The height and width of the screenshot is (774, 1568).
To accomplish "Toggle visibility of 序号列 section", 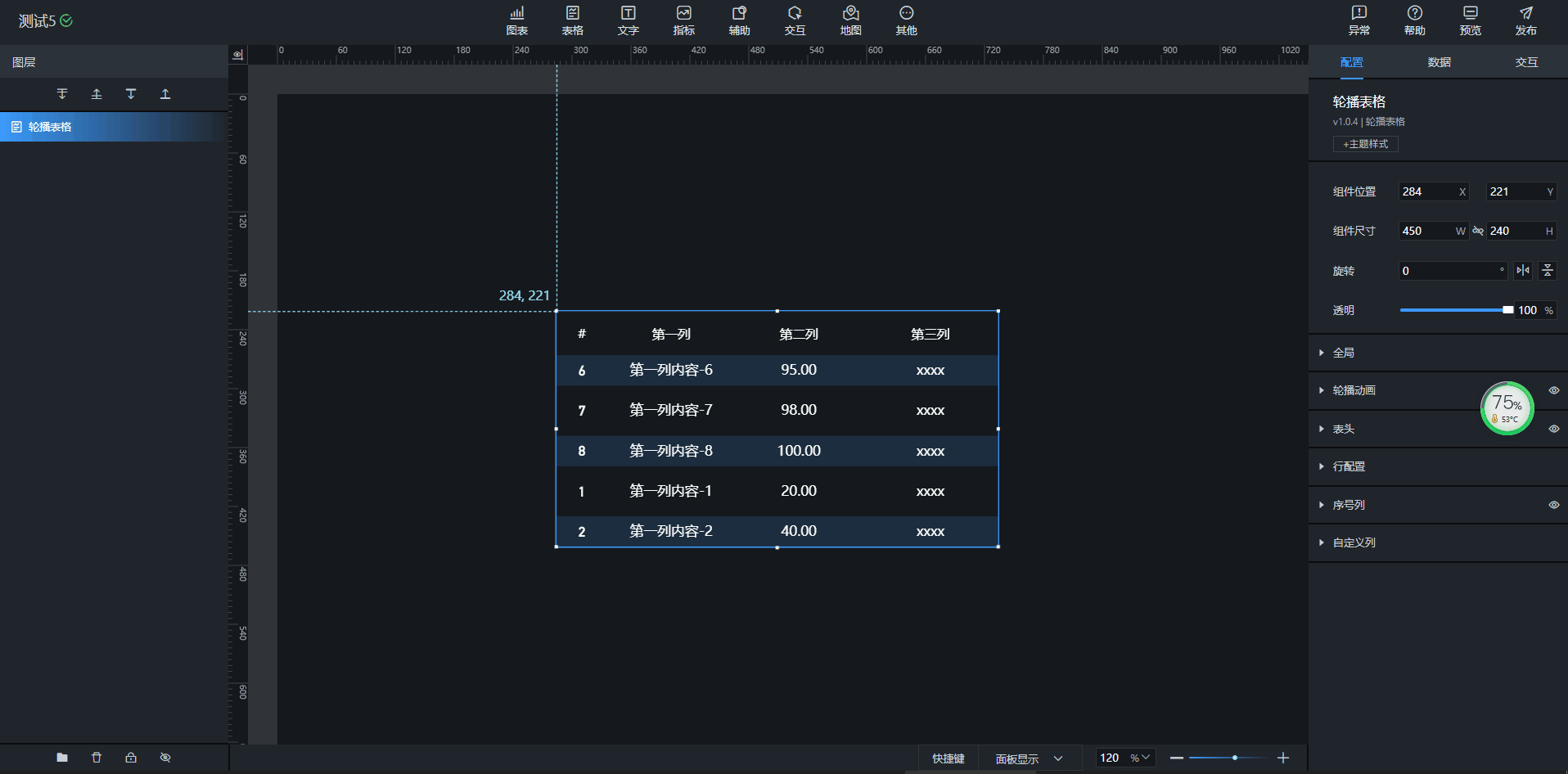I will click(x=1553, y=505).
